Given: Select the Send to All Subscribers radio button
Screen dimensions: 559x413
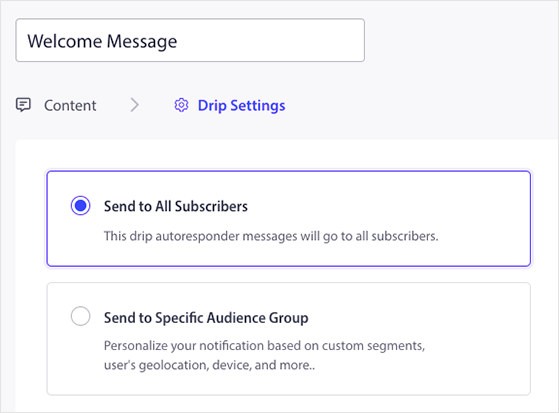Looking at the screenshot, I should point(81,205).
